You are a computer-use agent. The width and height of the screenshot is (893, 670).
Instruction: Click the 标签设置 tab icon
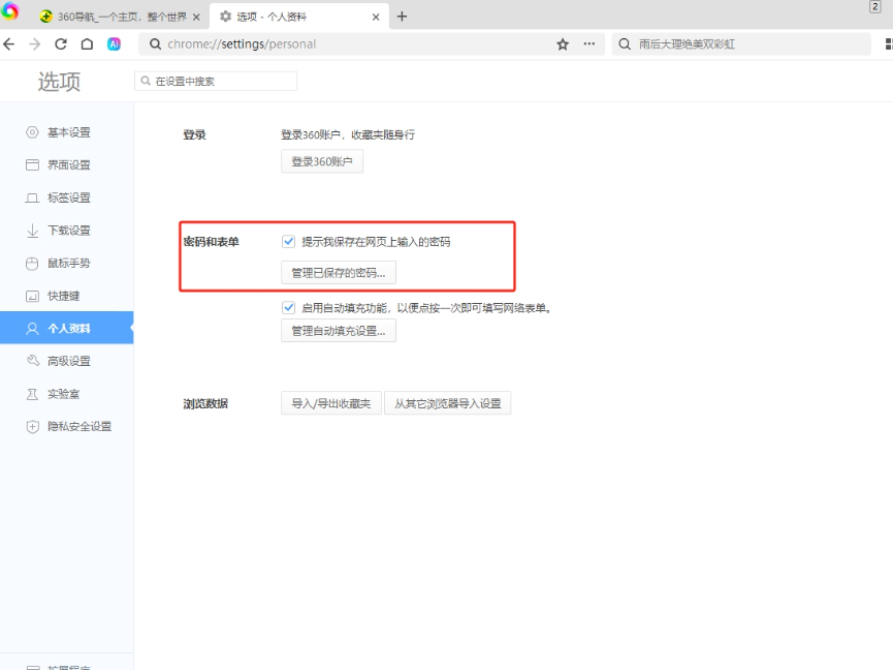coord(32,198)
